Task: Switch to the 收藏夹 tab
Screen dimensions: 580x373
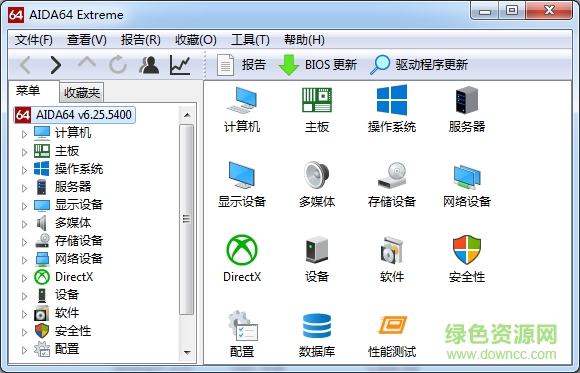Action: (82, 93)
